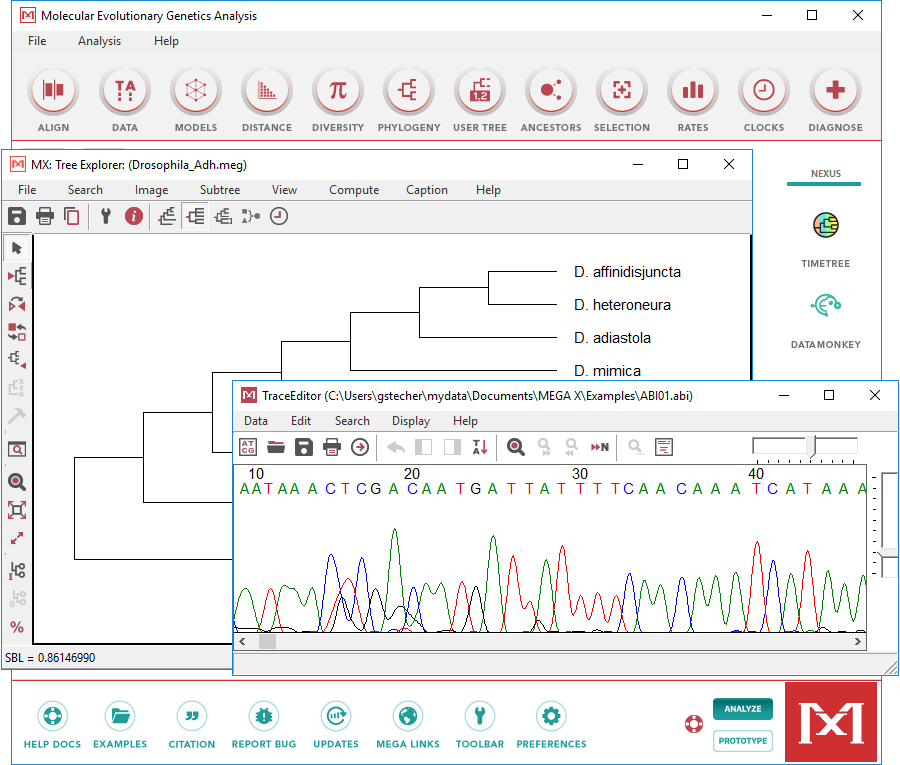
Task: Click the fit tree to window icon
Action: tap(17, 510)
